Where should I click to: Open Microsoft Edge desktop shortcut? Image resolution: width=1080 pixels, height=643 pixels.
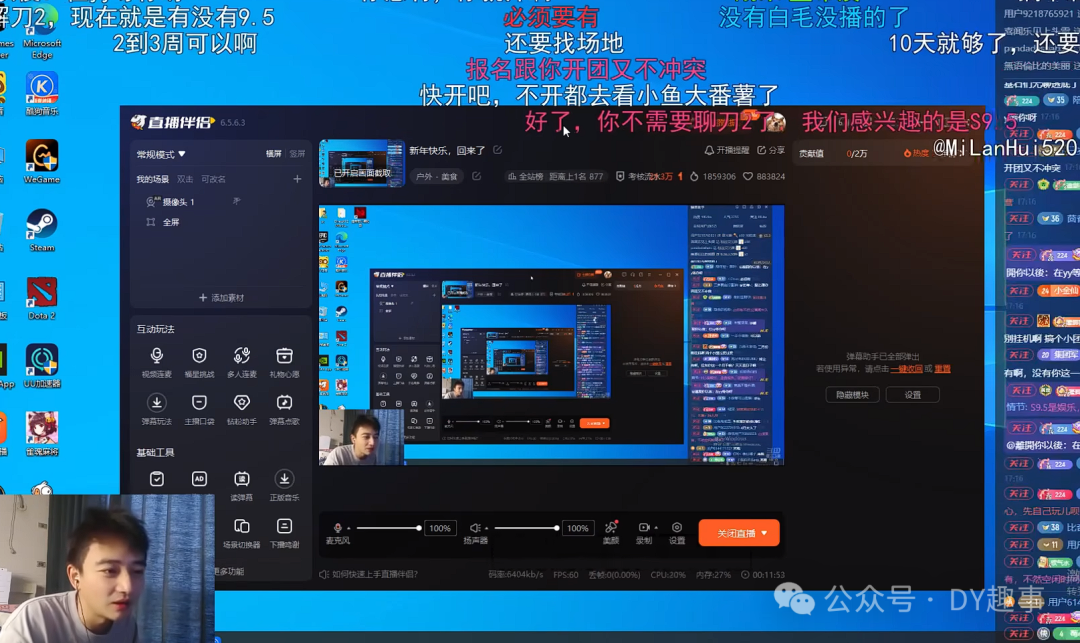tap(41, 36)
